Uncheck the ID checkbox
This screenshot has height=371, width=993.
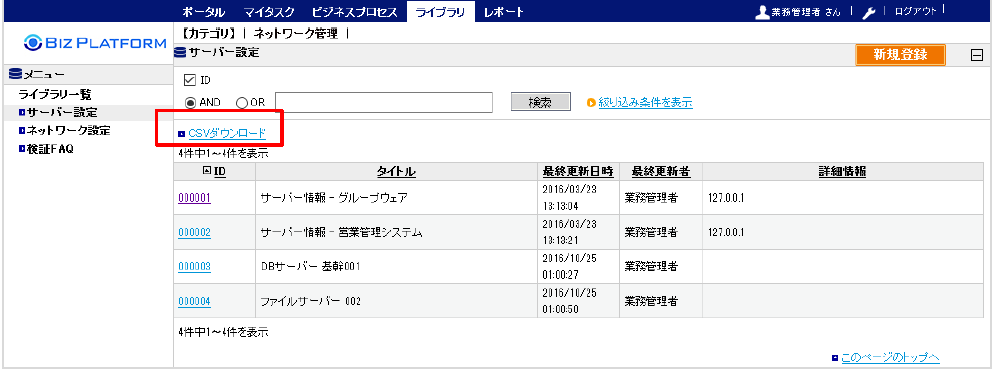189,80
